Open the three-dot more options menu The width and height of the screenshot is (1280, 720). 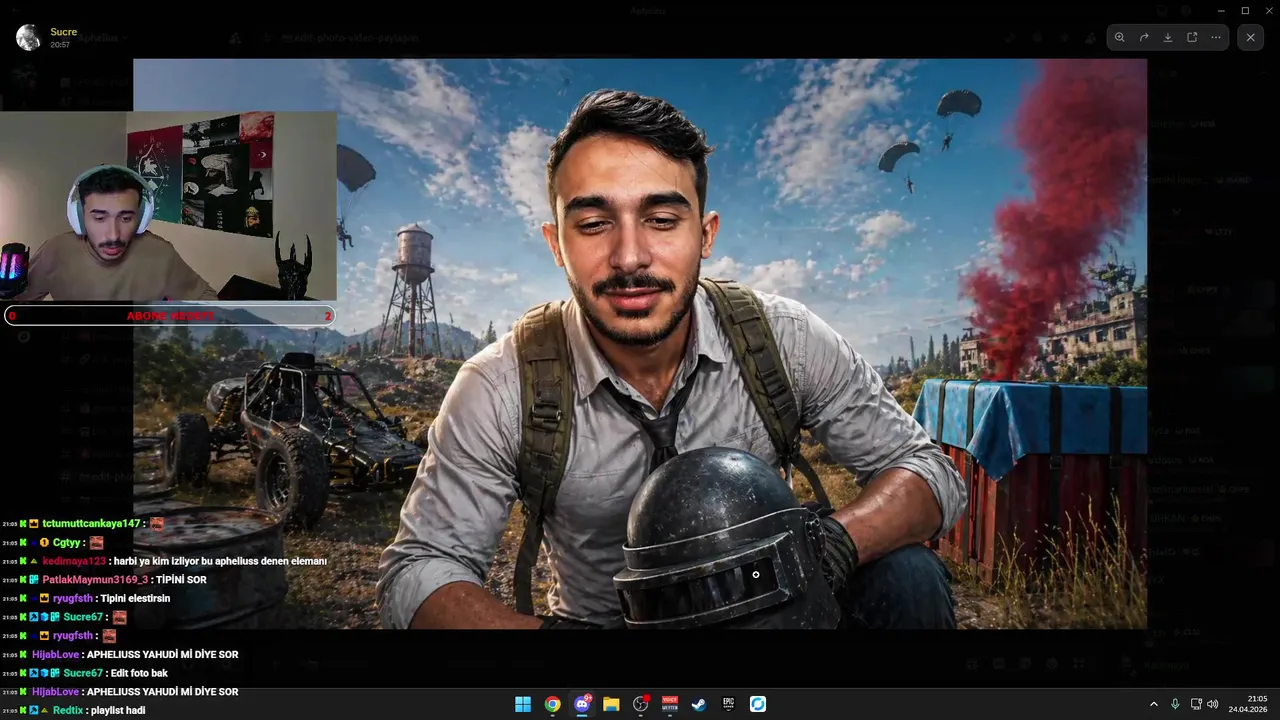(x=1216, y=37)
